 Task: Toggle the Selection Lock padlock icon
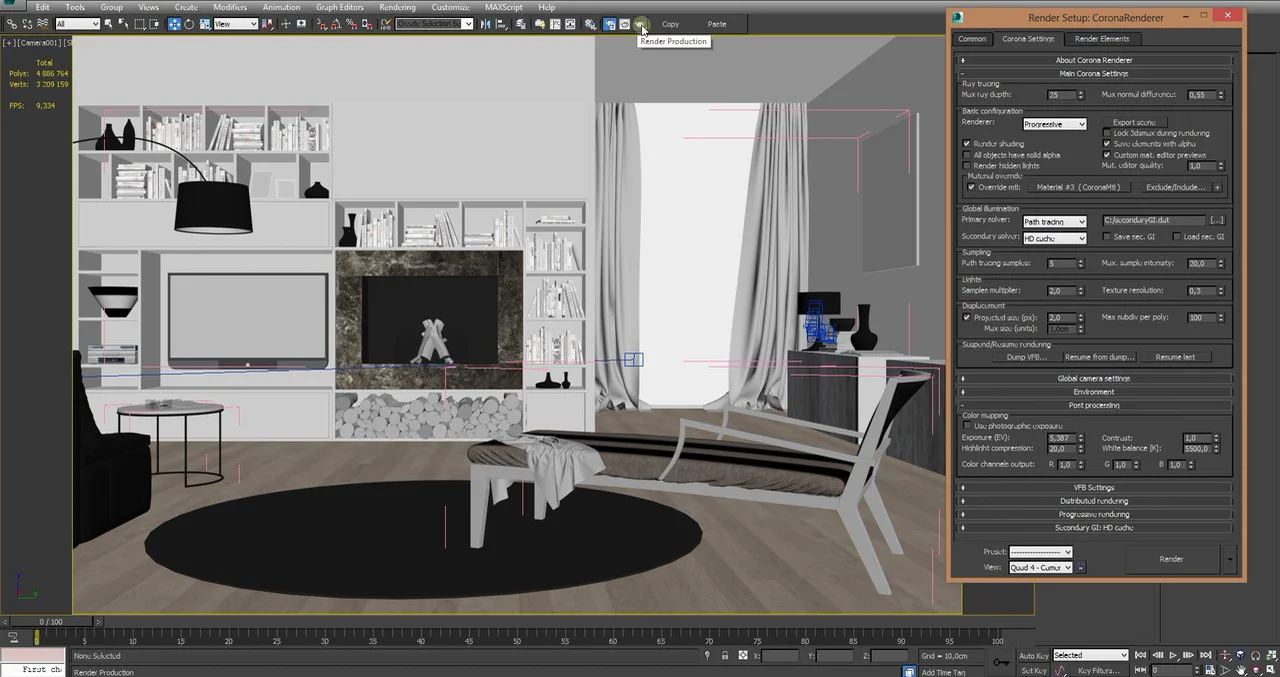pos(724,655)
